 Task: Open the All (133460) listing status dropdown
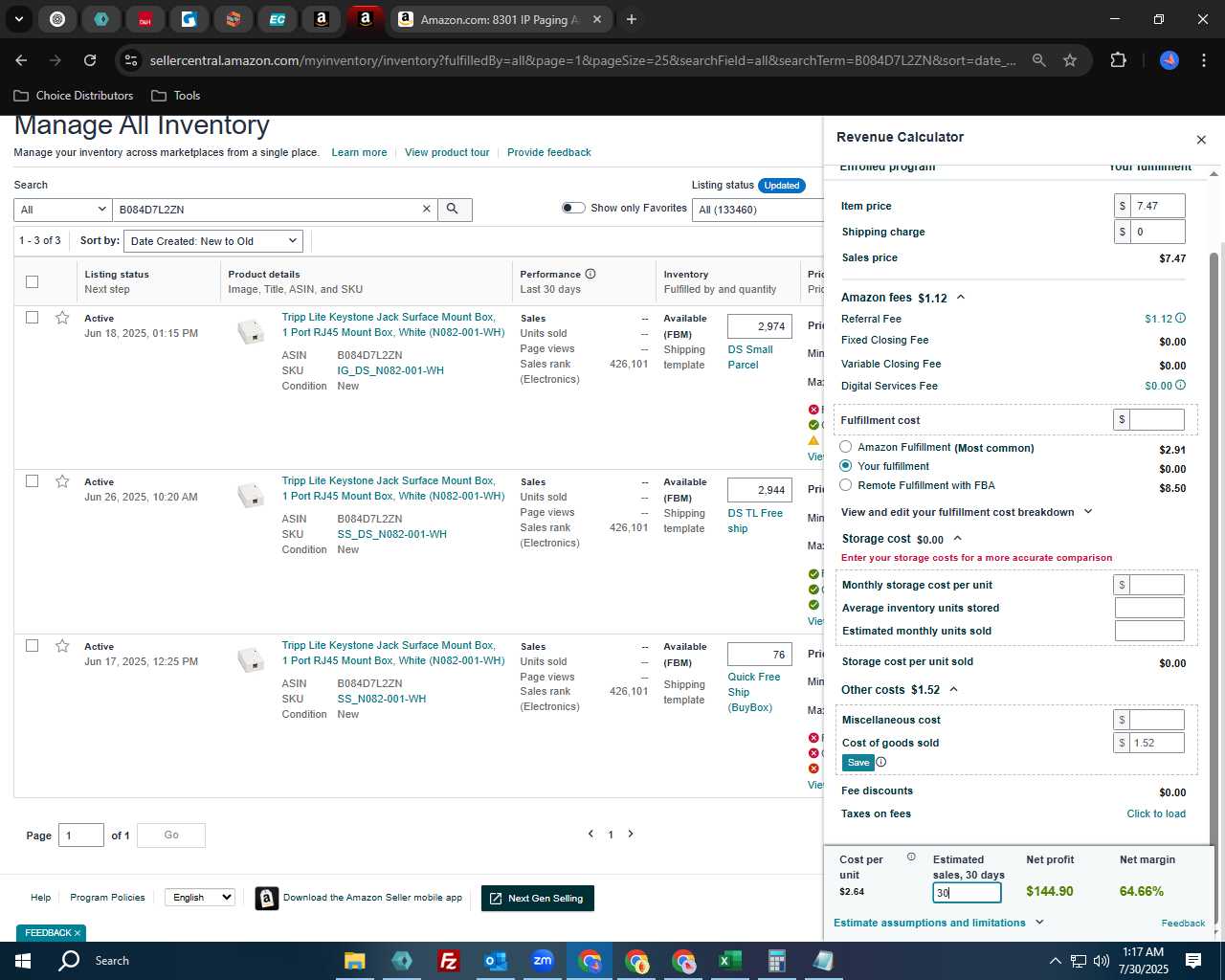(x=758, y=210)
